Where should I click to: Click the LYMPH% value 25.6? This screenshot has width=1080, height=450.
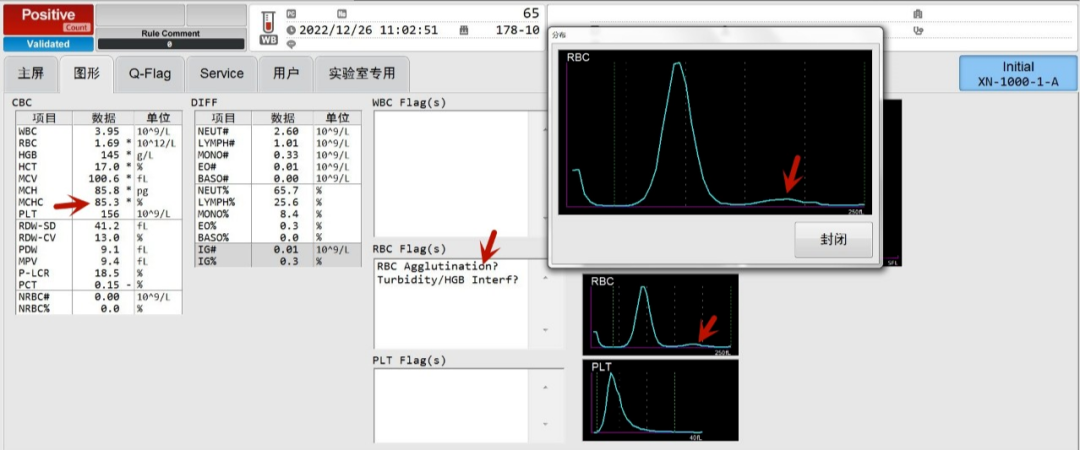284,202
